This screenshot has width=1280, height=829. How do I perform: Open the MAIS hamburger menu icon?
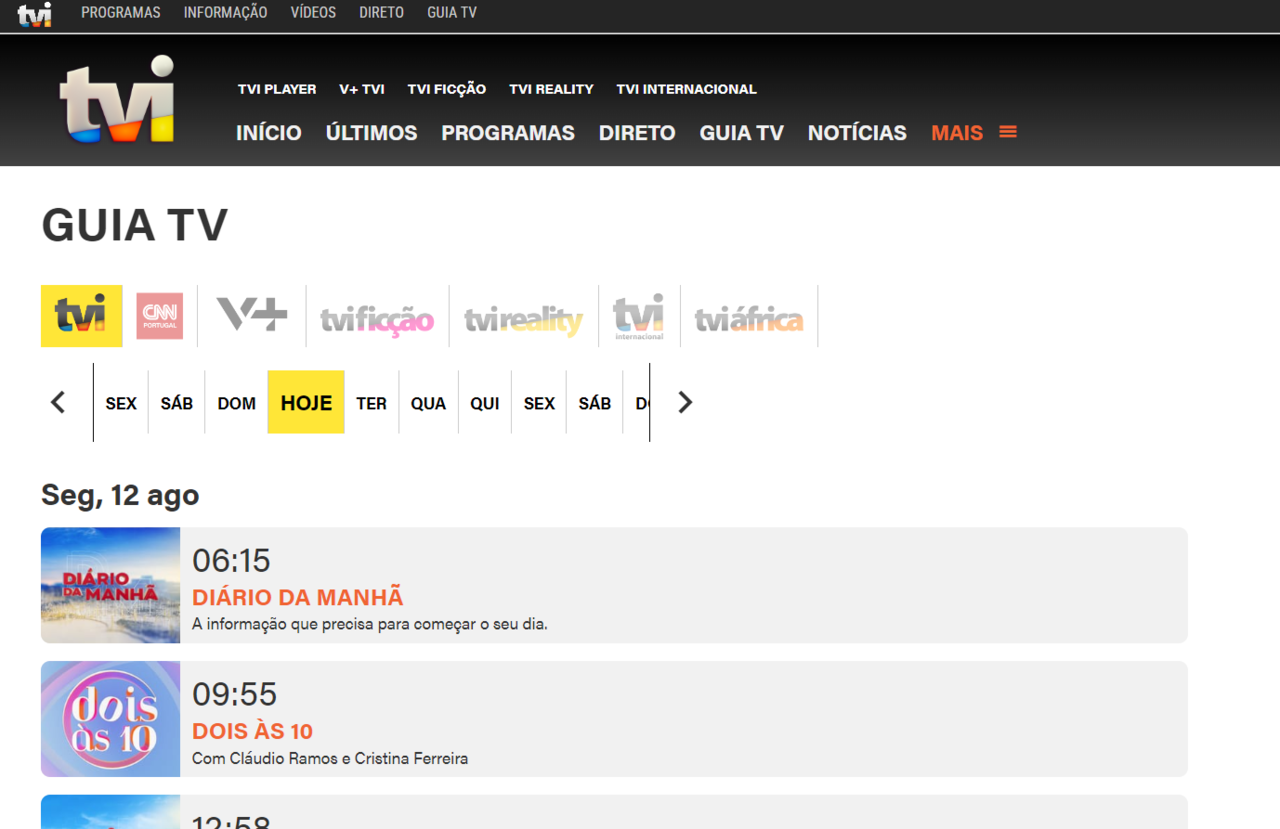[1008, 132]
